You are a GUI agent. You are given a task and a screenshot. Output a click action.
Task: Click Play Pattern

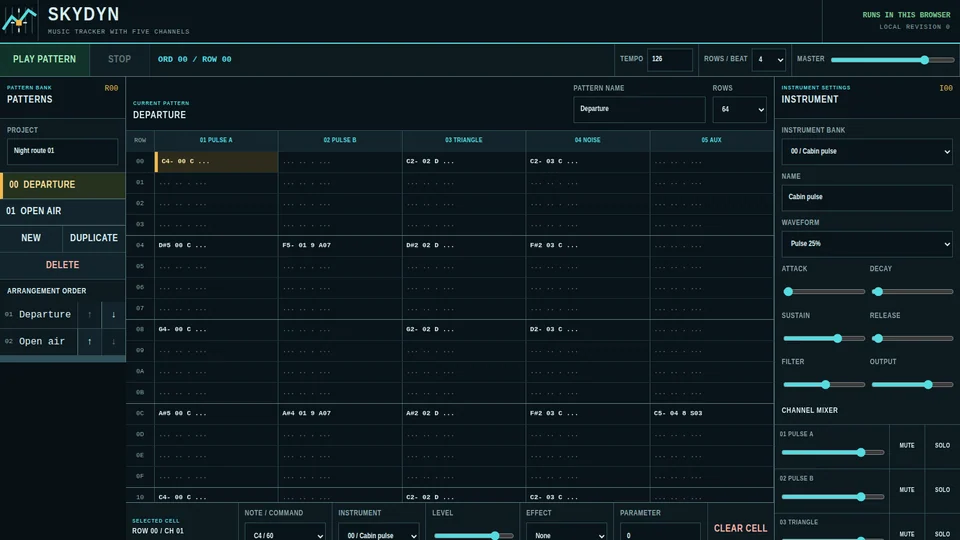(x=45, y=59)
